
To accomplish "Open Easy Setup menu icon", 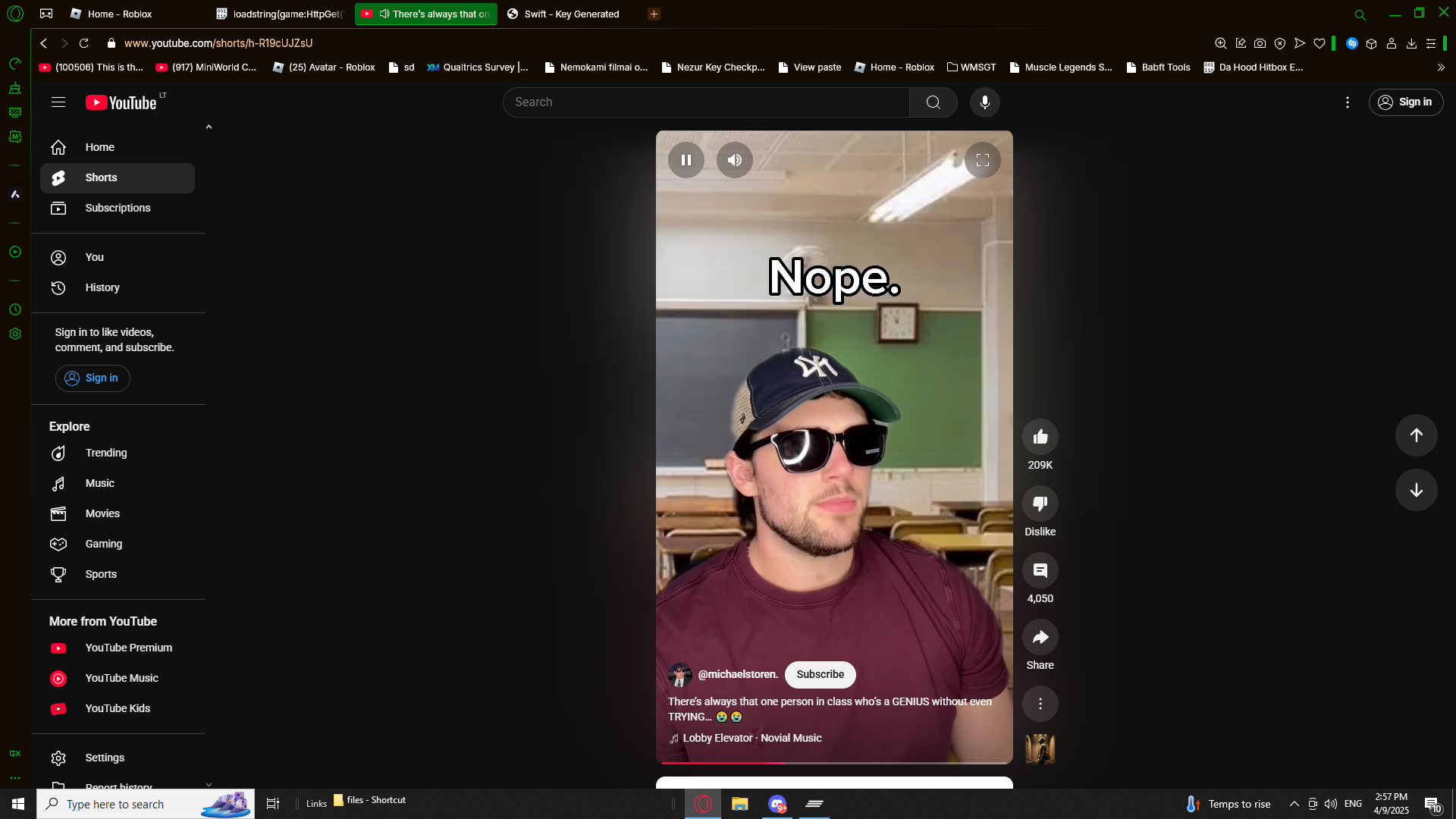I will tap(1430, 43).
